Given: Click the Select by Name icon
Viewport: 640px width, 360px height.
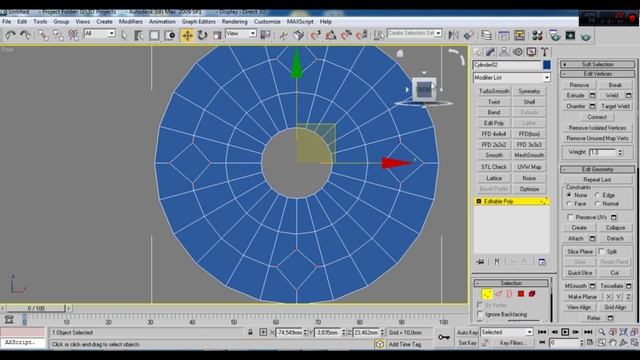Looking at the screenshot, I should 139,36.
